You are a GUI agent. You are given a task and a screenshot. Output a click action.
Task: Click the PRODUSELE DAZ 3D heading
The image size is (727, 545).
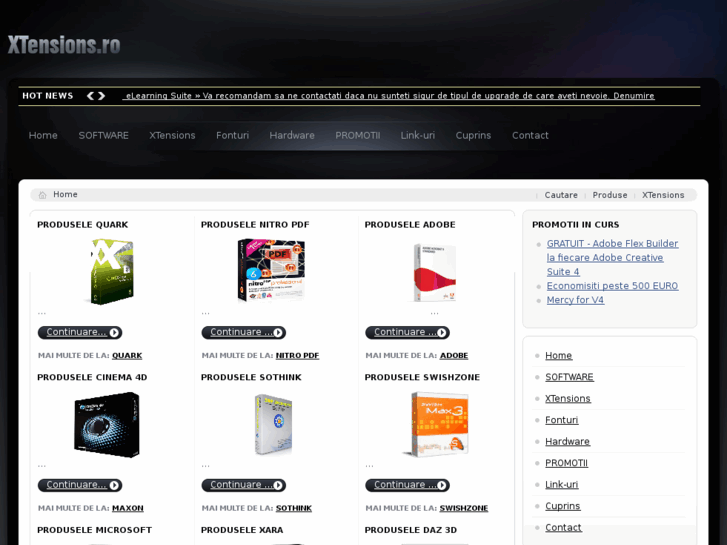(x=410, y=530)
